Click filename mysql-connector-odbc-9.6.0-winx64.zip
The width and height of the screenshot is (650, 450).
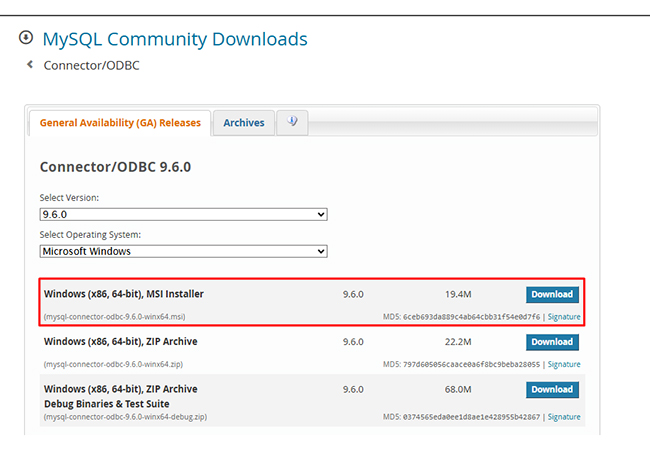pos(113,364)
